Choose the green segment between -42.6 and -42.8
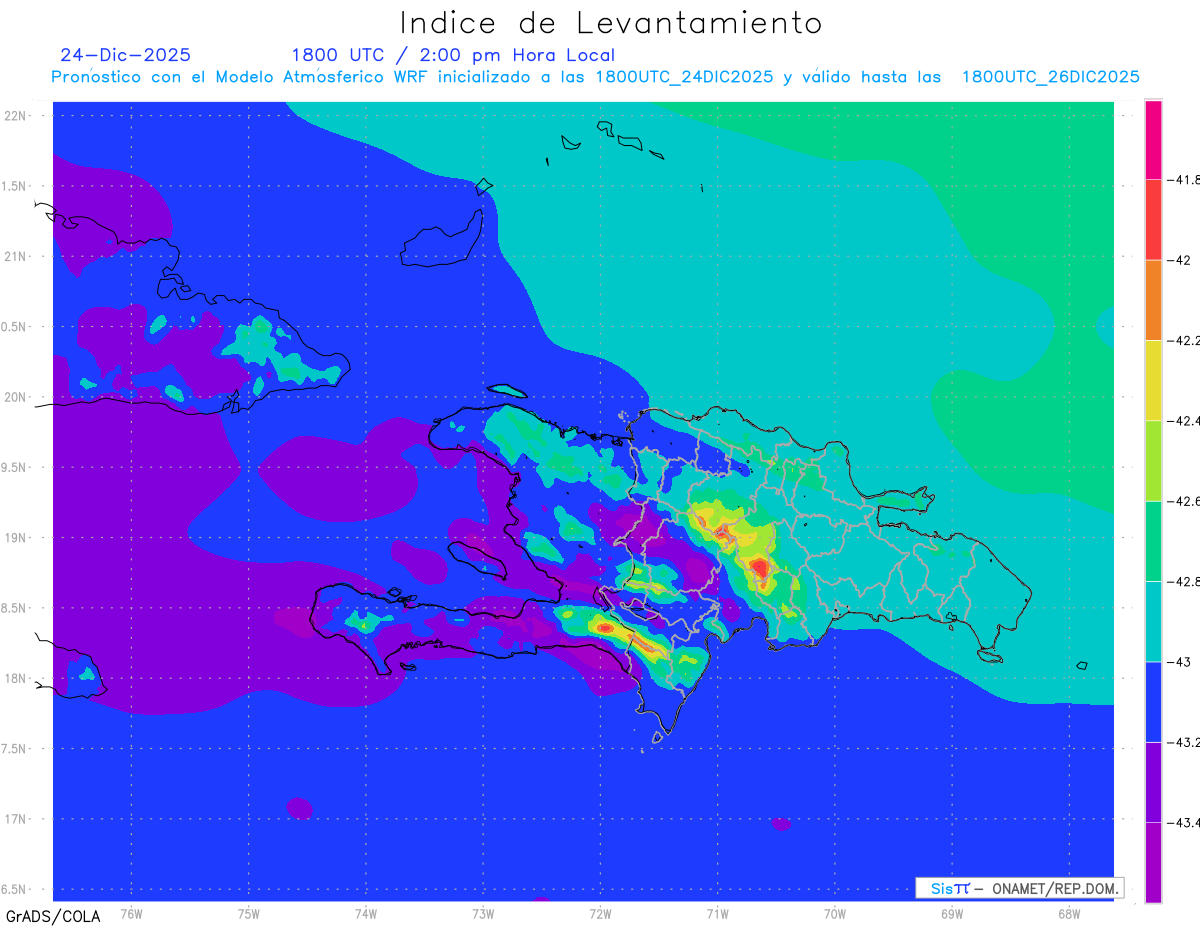 coord(1153,541)
